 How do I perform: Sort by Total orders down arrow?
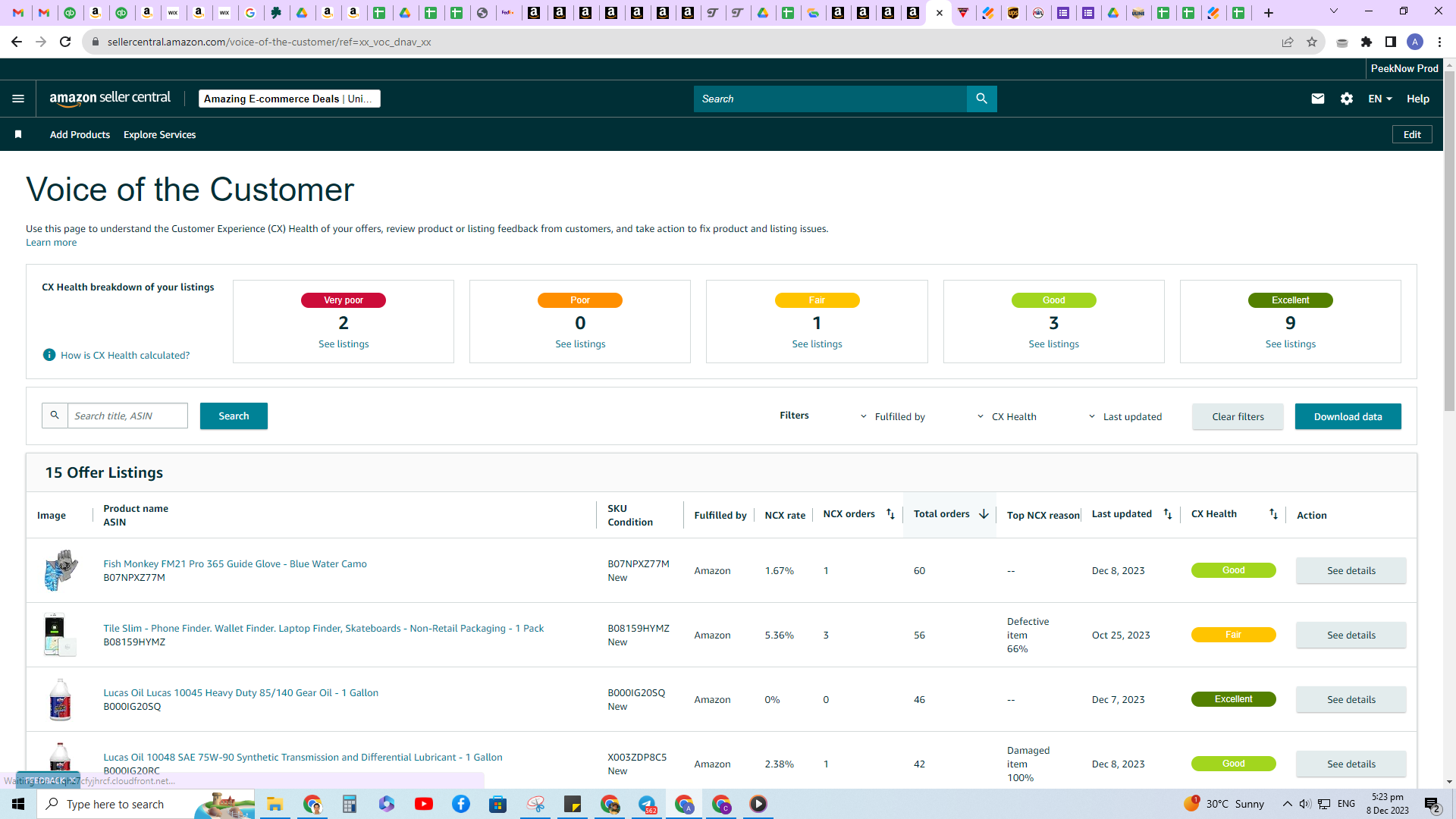click(x=984, y=514)
